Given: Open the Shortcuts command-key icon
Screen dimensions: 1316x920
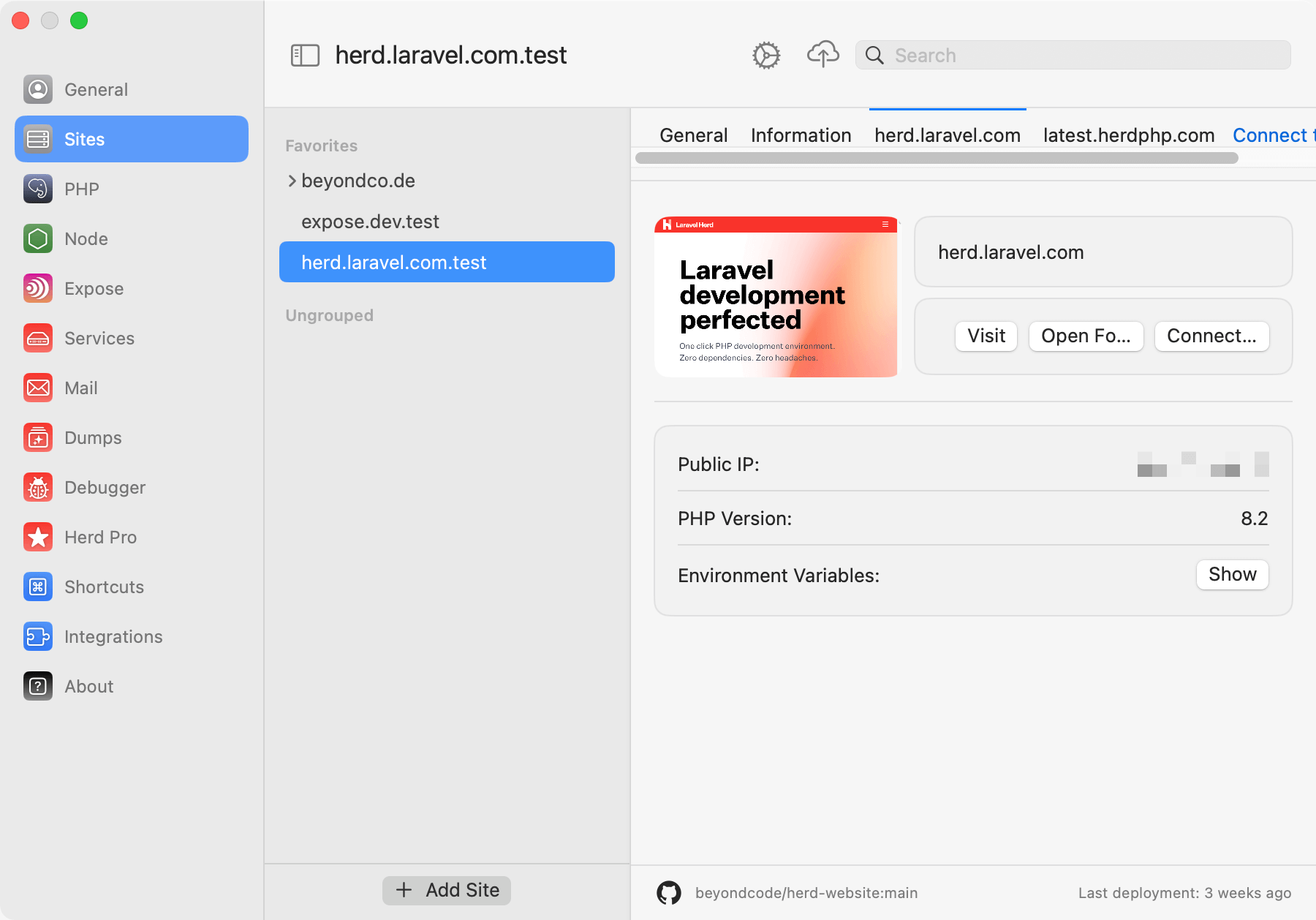Looking at the screenshot, I should tap(38, 587).
